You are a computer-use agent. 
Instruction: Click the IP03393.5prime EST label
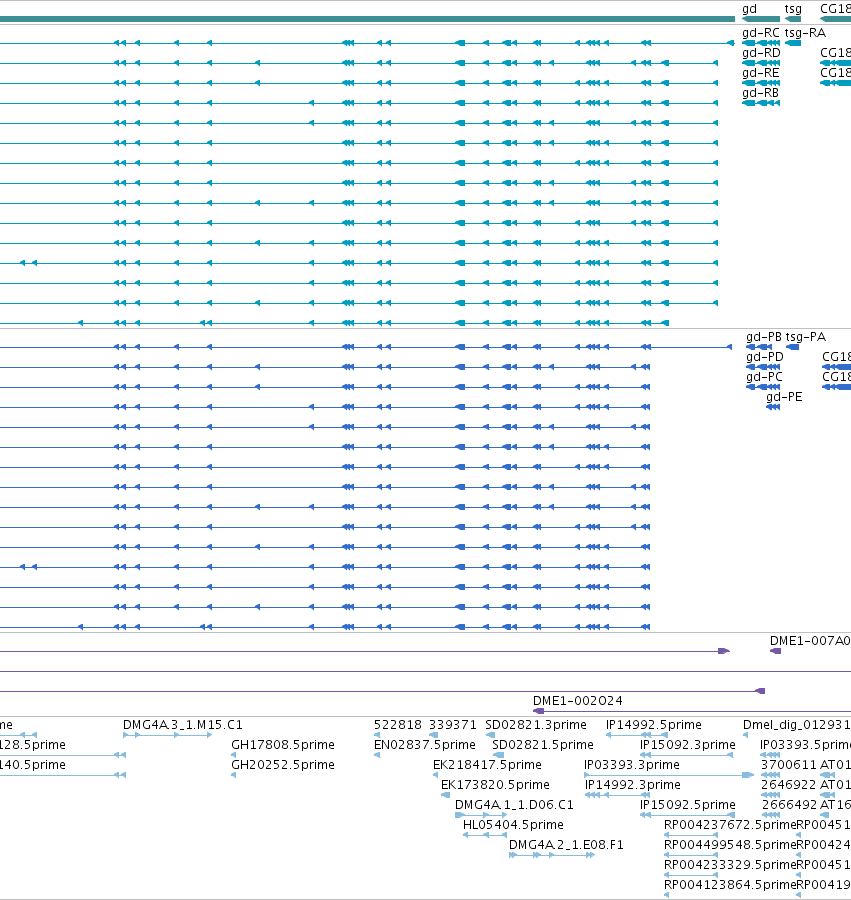[805, 745]
